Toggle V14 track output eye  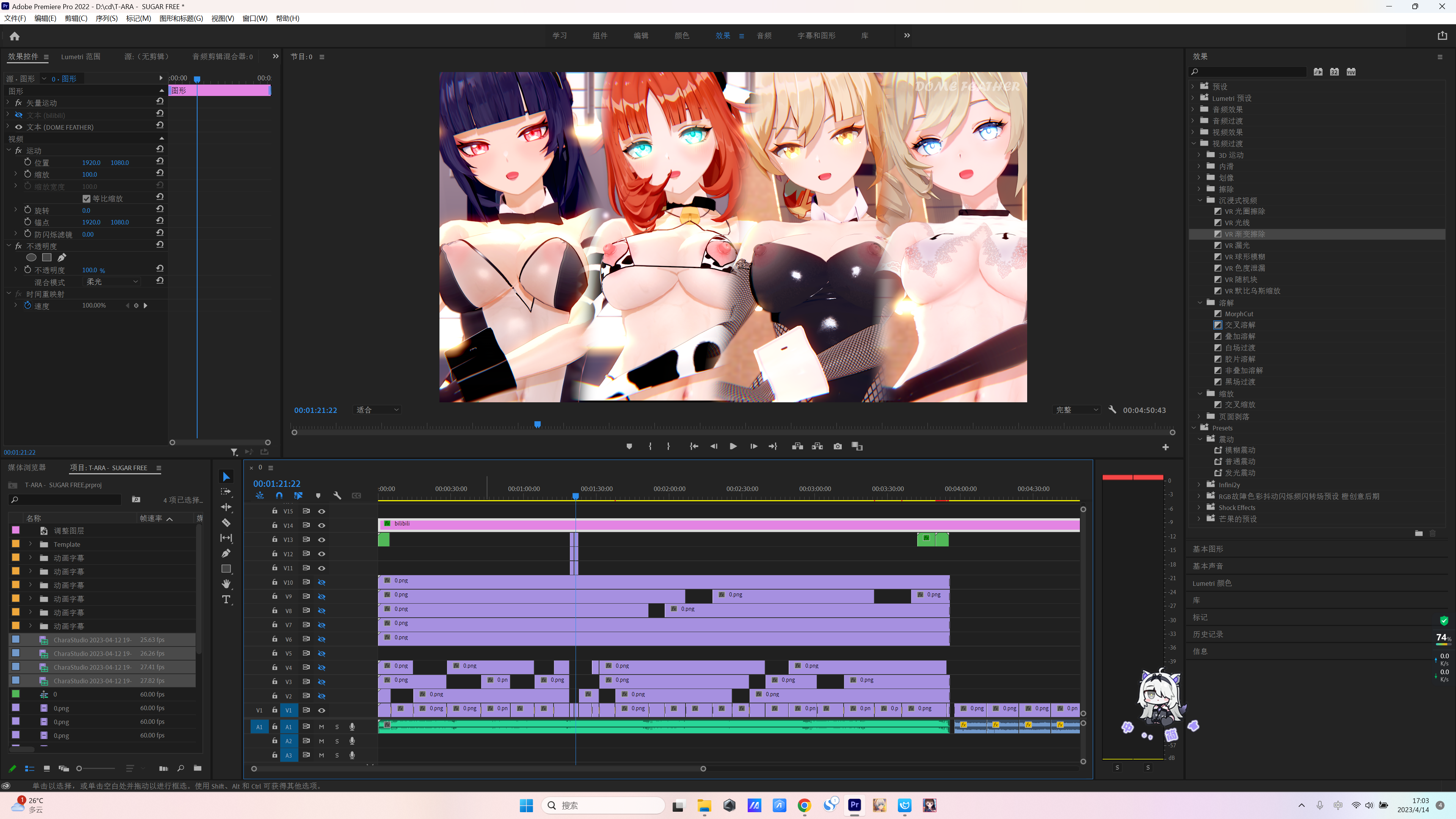pyautogui.click(x=322, y=525)
